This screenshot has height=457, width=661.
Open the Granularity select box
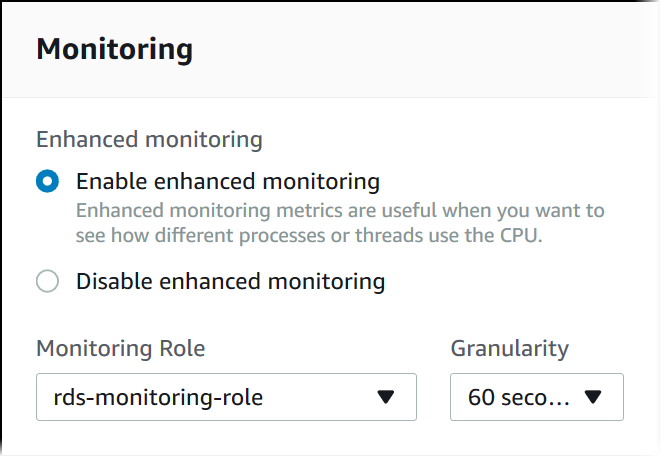point(537,397)
